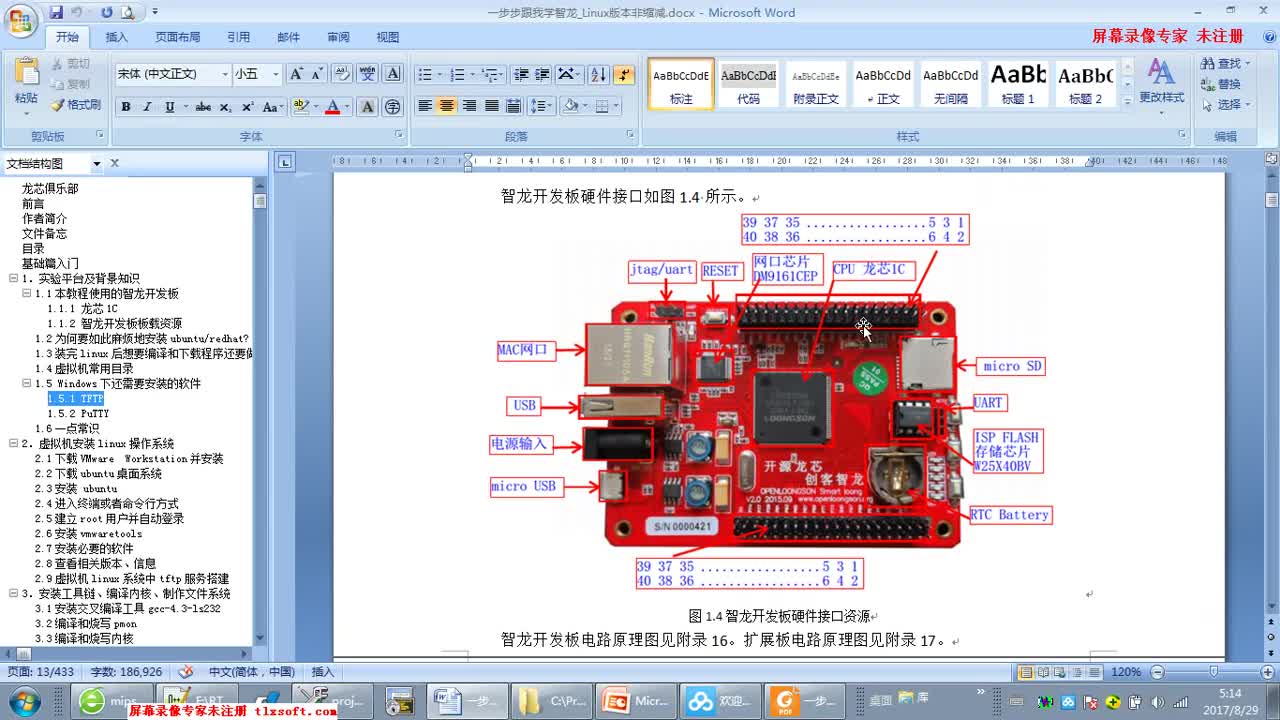This screenshot has width=1280, height=720.
Task: Apply strikethrough formatting
Action: point(203,106)
